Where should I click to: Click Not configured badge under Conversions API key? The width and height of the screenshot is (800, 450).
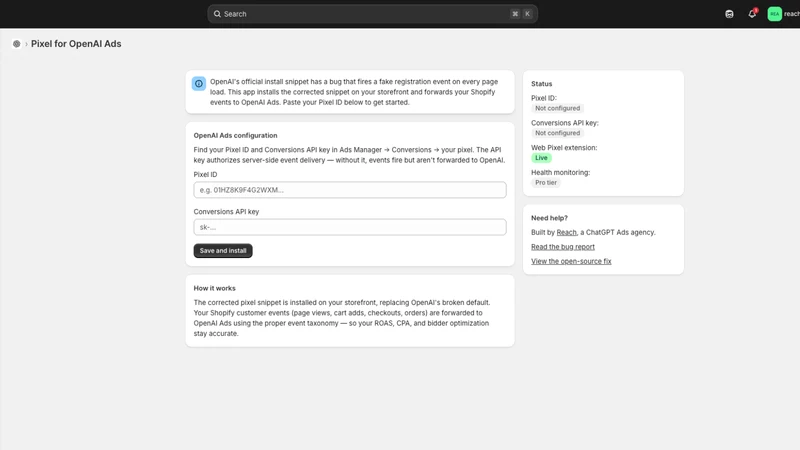tap(557, 133)
